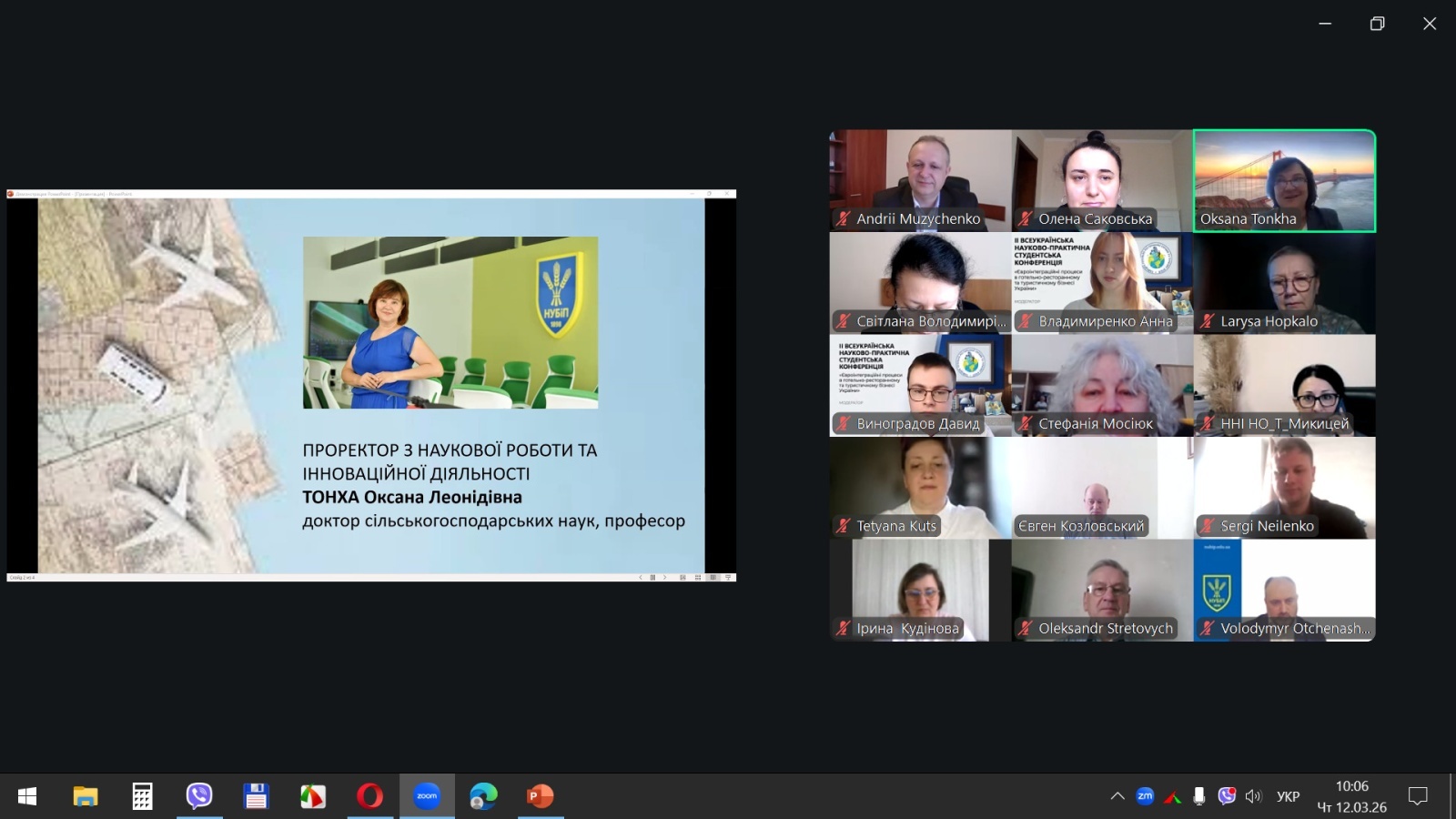Click the Zoom icon in system tray
Image resolution: width=1456 pixels, height=819 pixels.
click(x=1145, y=796)
